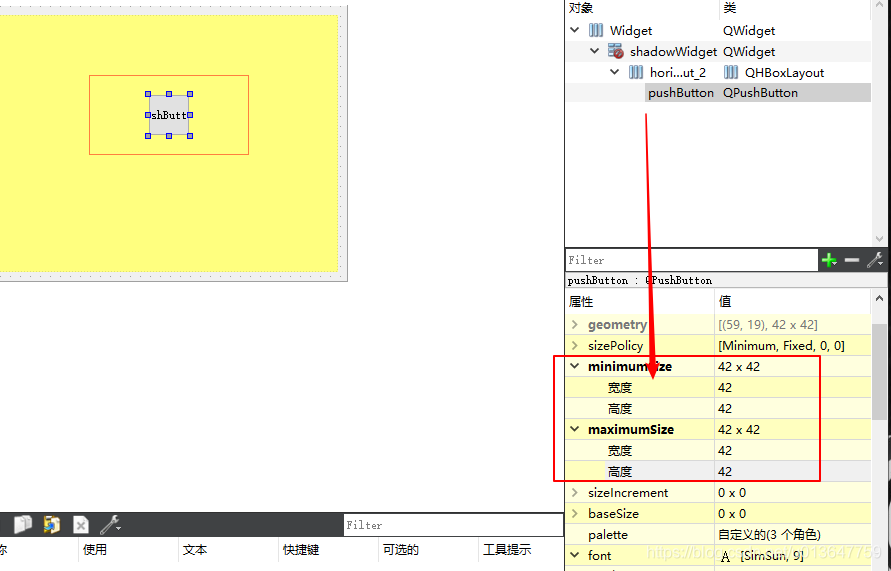Viewport: 891px width, 571px height.
Task: Click object inspector scrollbar down arrow
Action: (x=880, y=239)
